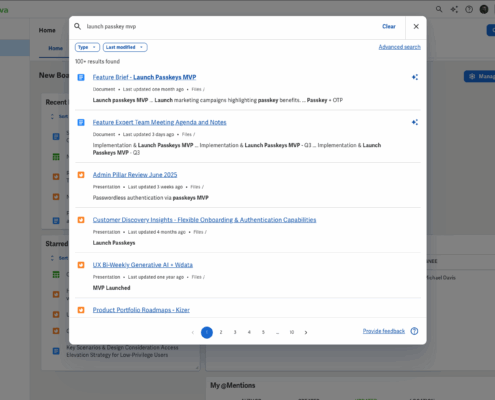Close the search dialog
This screenshot has height=400, width=495.
tap(416, 26)
